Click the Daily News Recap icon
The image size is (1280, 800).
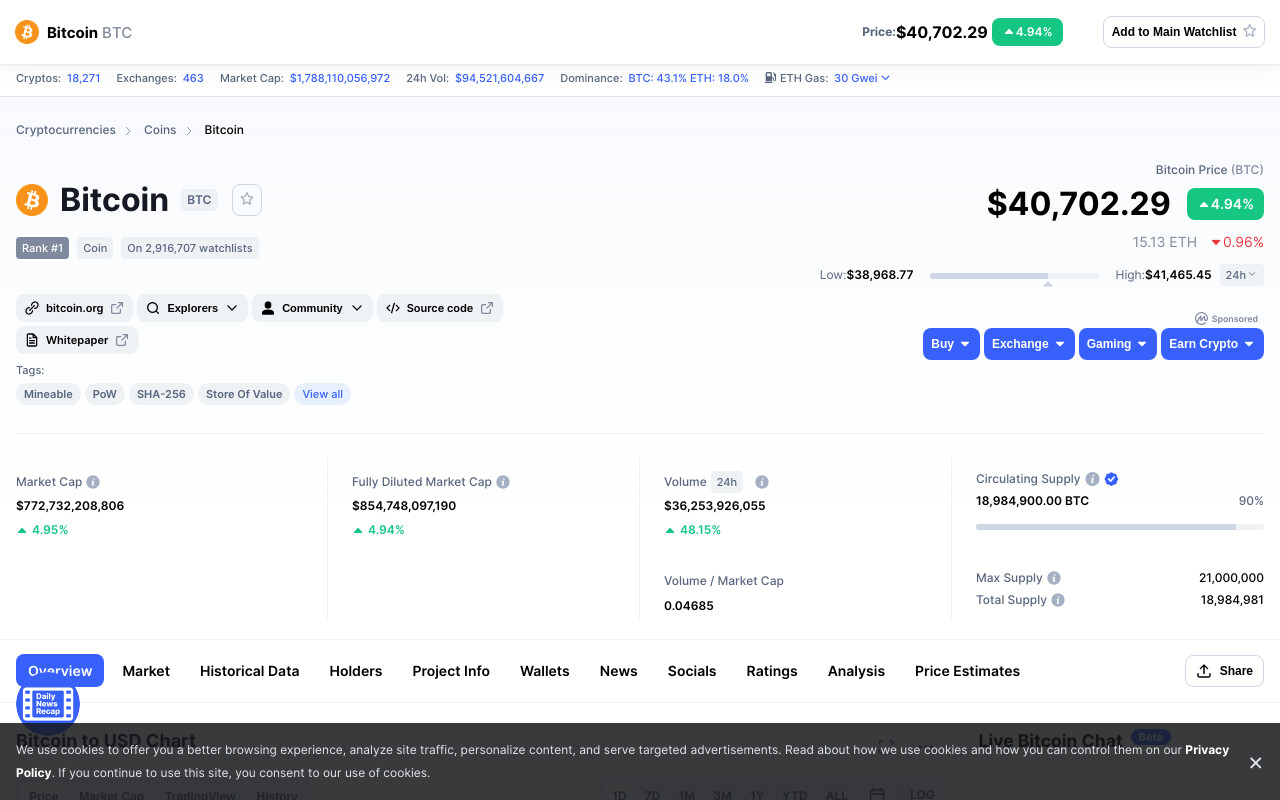click(x=48, y=703)
